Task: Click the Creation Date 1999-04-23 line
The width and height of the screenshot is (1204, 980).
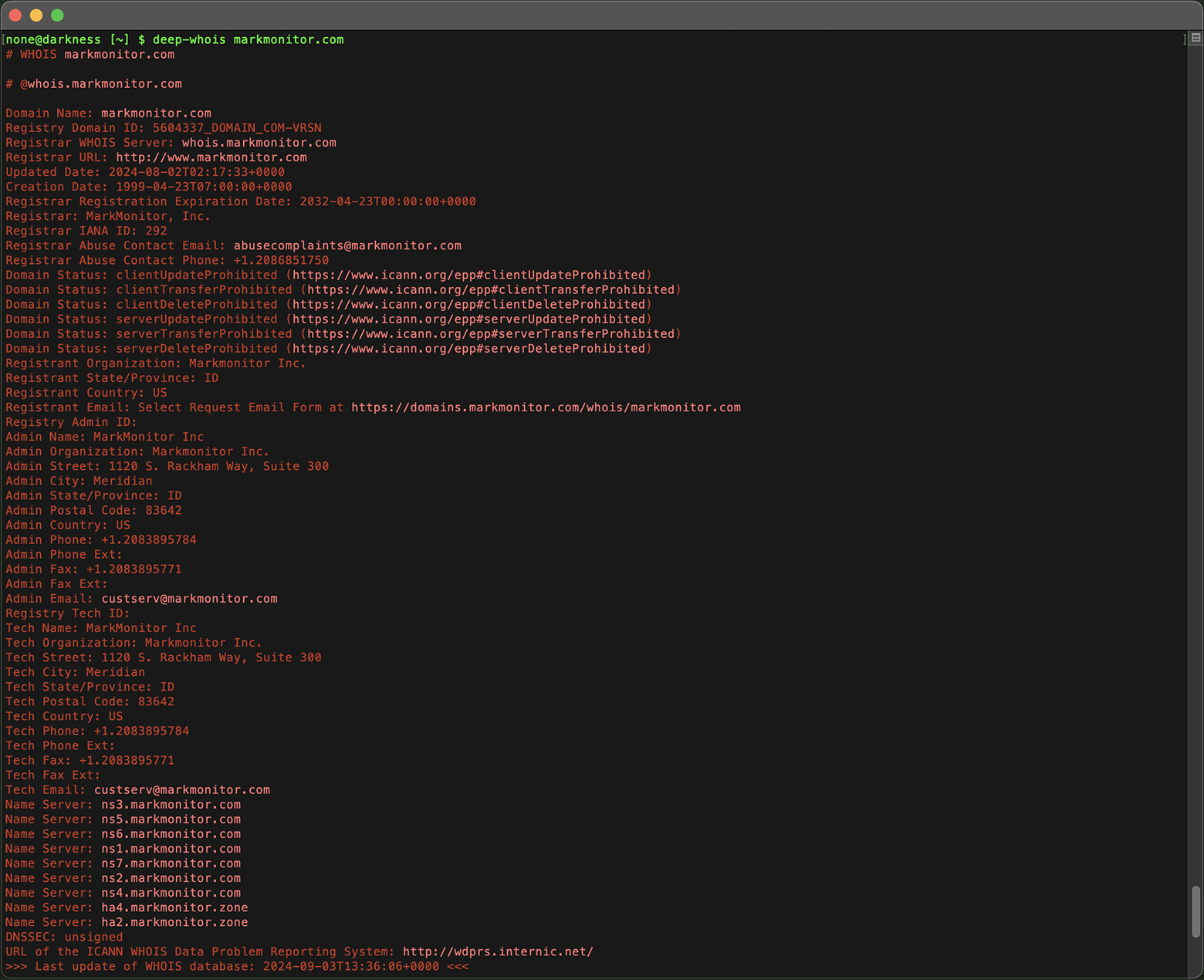Action: (148, 186)
